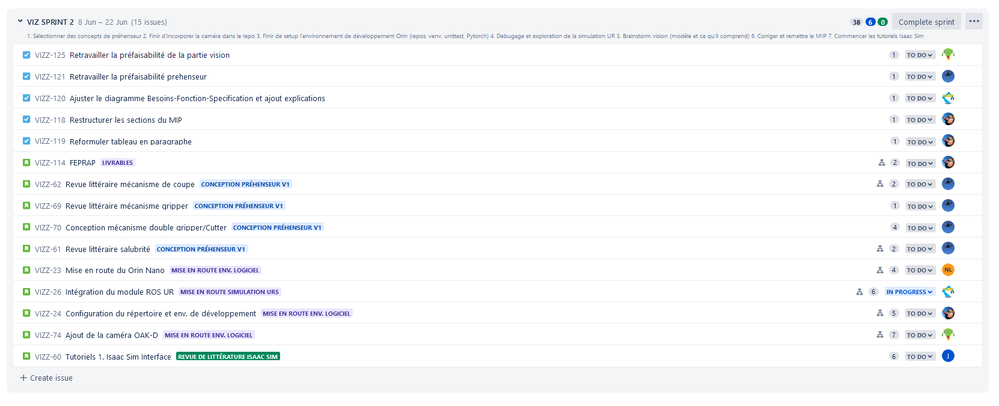Open the TO DO status dropdown for VIZZ-125
This screenshot has width=999, height=406.
pos(920,55)
